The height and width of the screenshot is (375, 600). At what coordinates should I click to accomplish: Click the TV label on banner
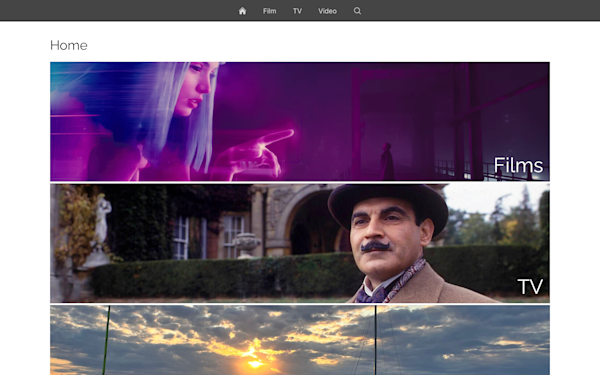point(530,287)
